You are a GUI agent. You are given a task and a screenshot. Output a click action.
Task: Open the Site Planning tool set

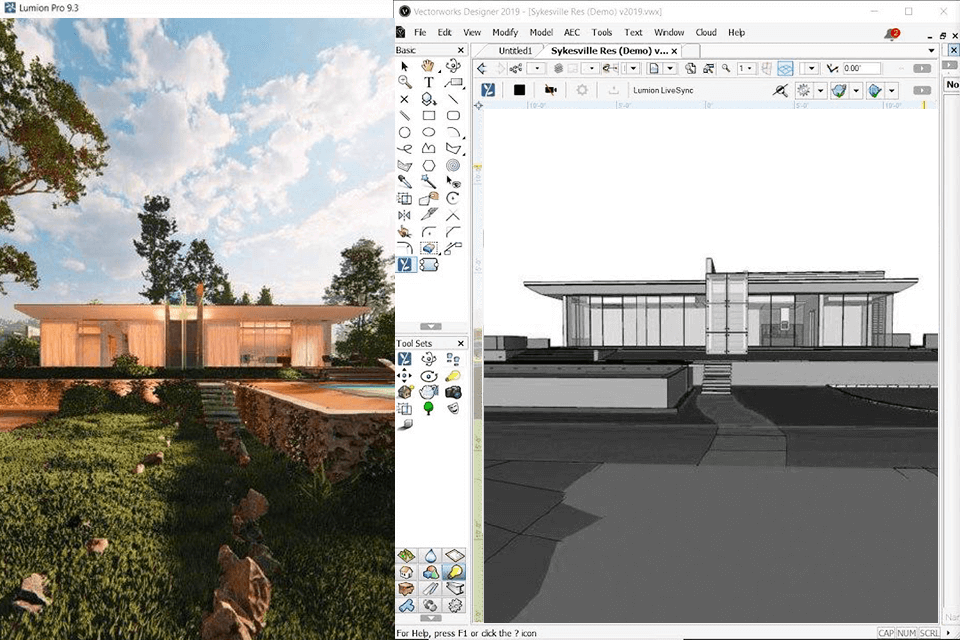pyautogui.click(x=406, y=555)
